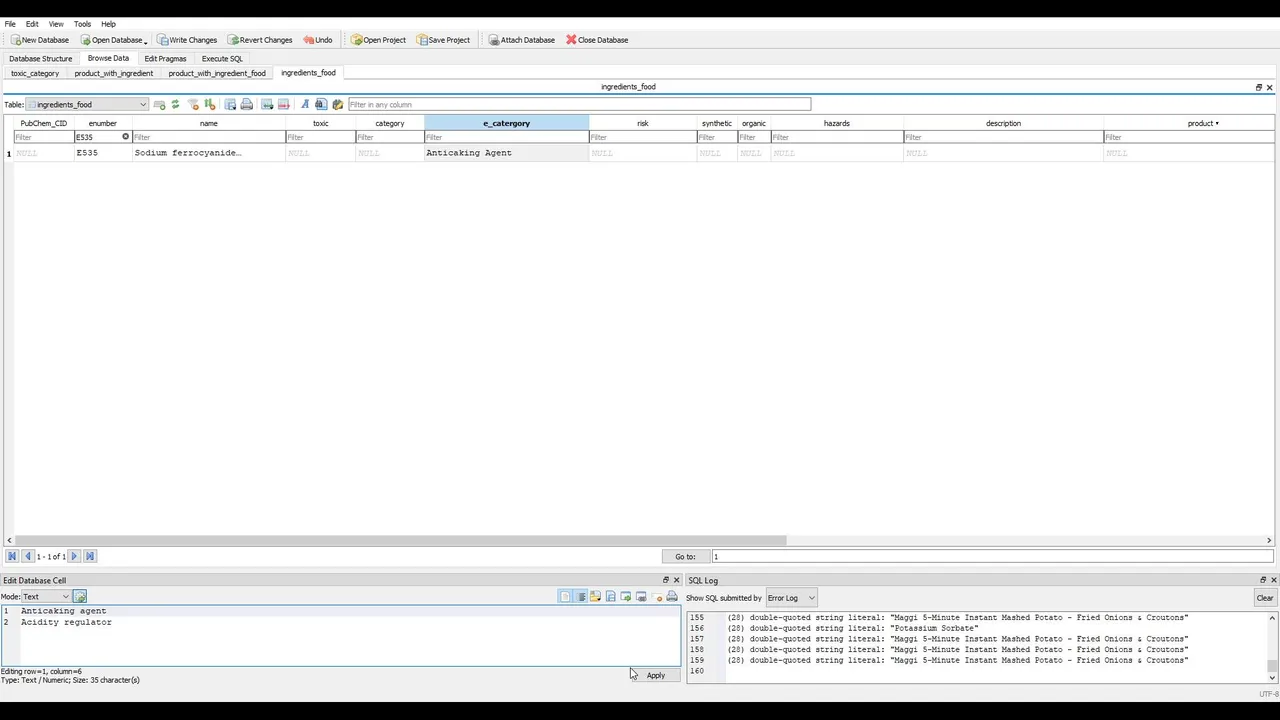Click the printer icon in Edit Database Cell
Screen dimensions: 1280x720
pyautogui.click(x=671, y=597)
